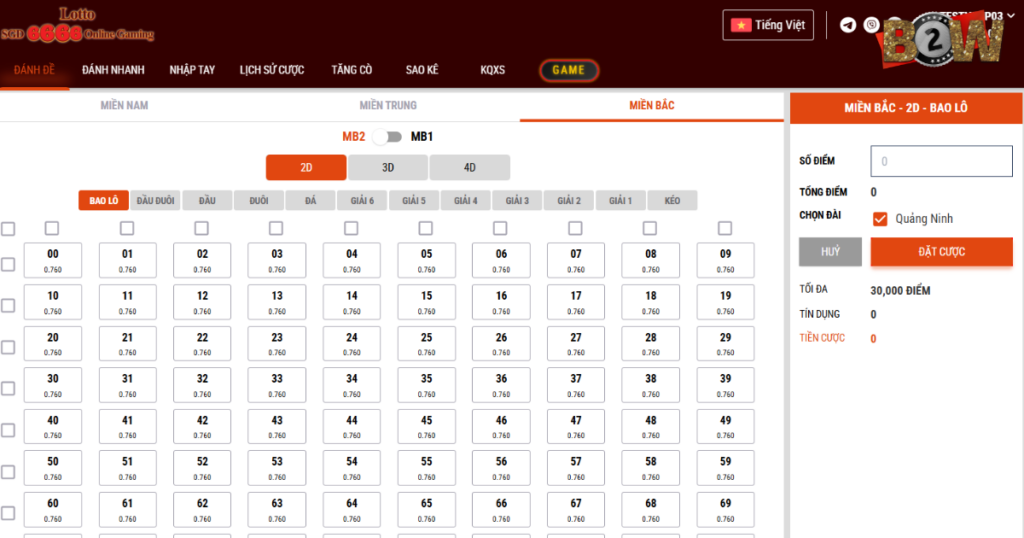
Task: Open the Tiếng Việt language selector
Action: coord(768,25)
